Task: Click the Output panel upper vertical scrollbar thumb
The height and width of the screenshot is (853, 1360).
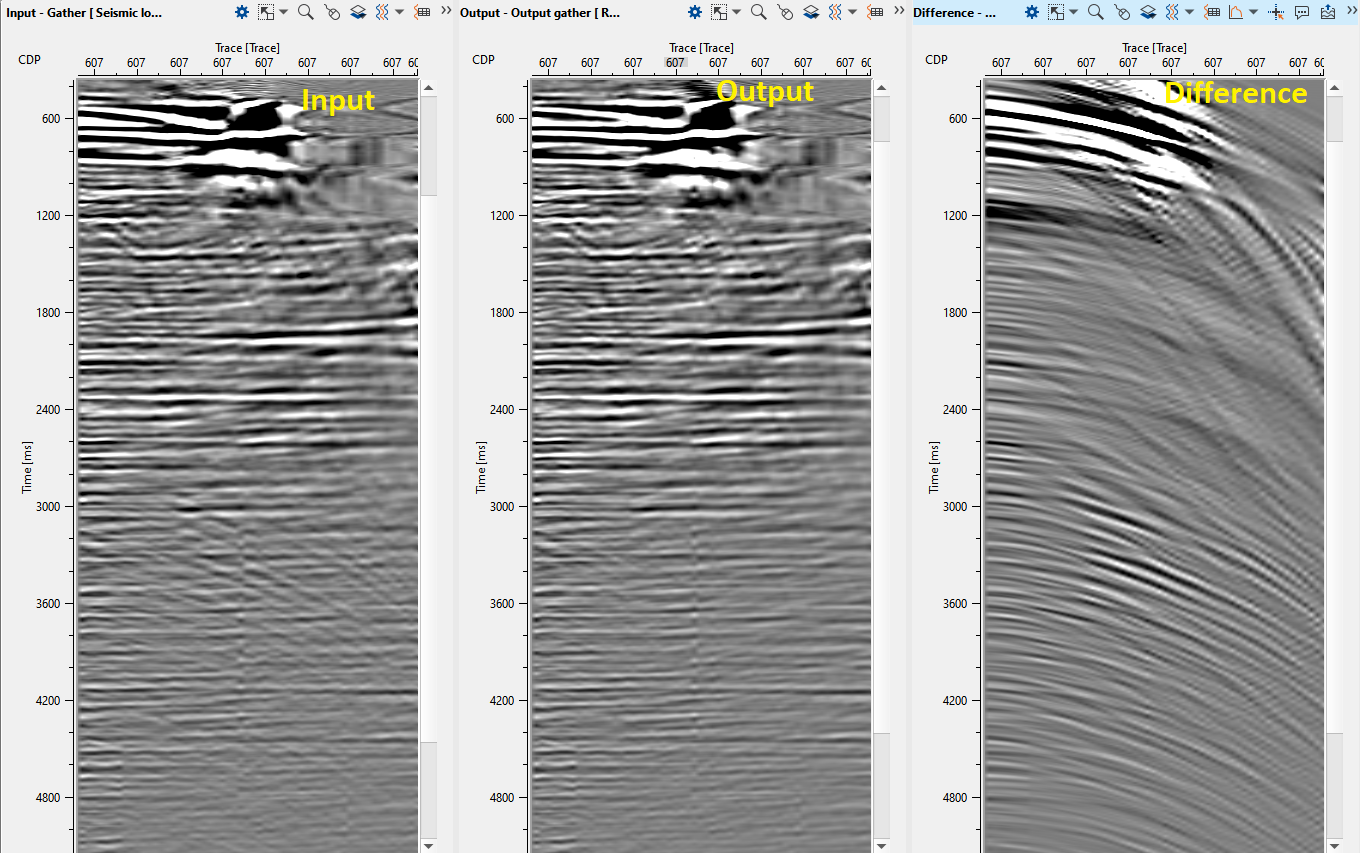Action: click(x=881, y=119)
